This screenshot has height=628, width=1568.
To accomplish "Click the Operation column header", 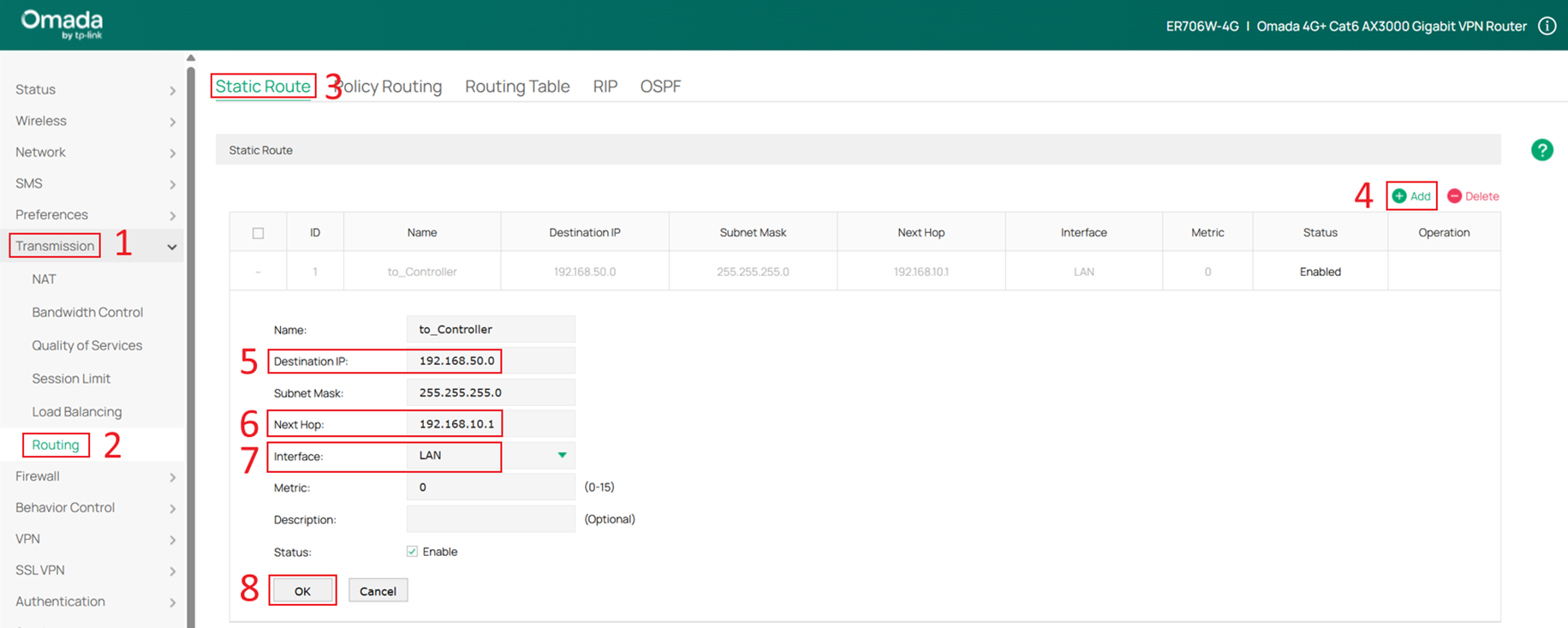I will click(1444, 232).
